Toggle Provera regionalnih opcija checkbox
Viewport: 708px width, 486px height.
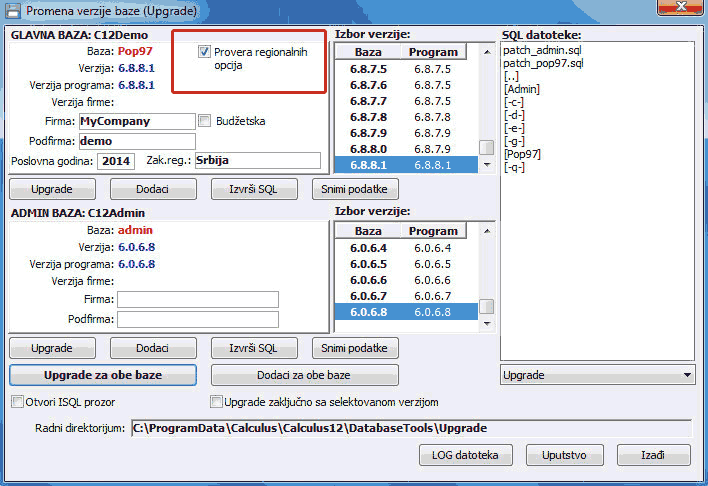(204, 52)
